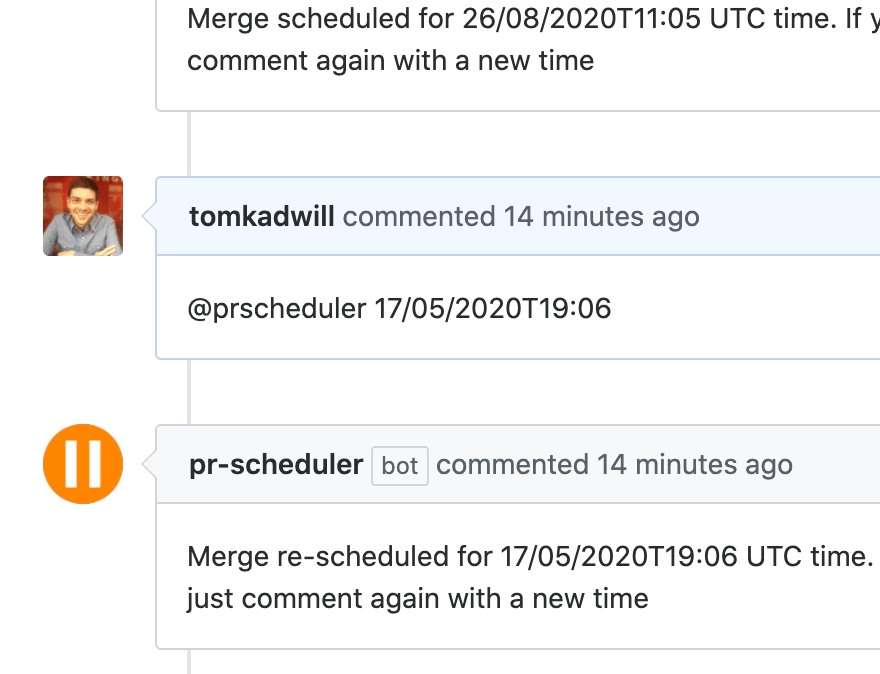Click 'comment again with a new time' in the top comment
The image size is (880, 674).
[391, 61]
